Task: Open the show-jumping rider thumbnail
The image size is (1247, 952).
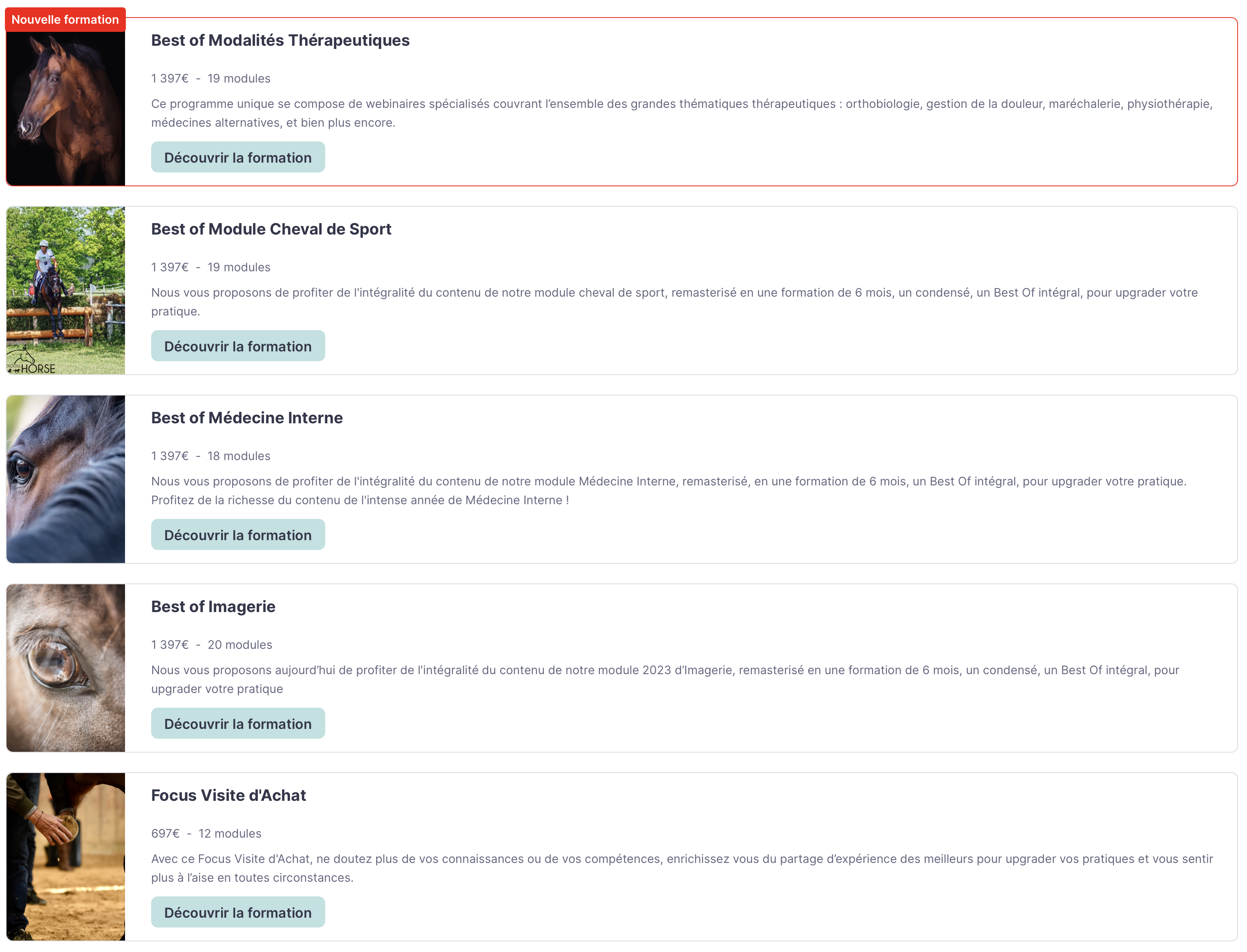Action: click(x=66, y=290)
